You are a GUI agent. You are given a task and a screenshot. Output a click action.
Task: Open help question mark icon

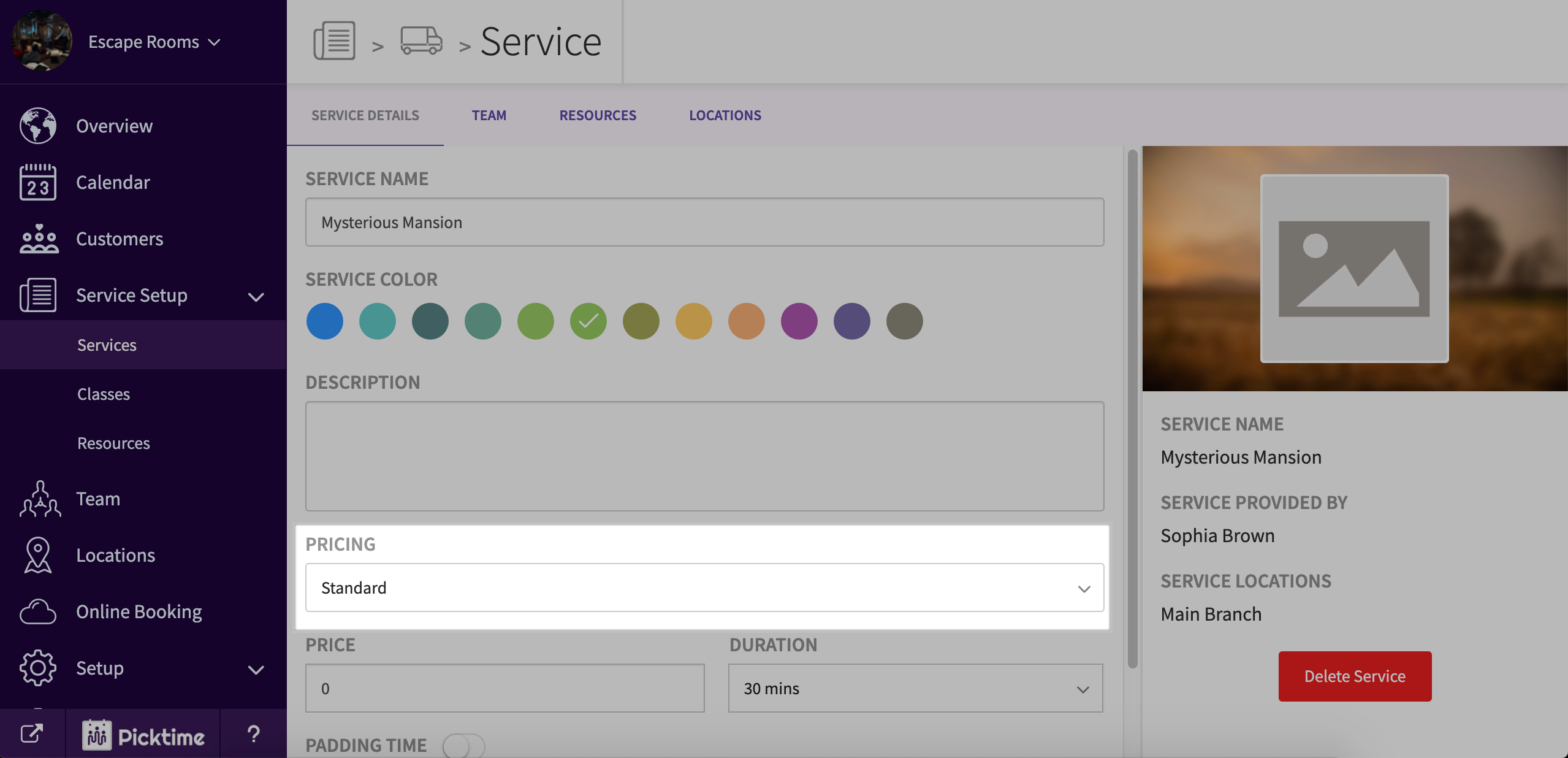coord(253,733)
